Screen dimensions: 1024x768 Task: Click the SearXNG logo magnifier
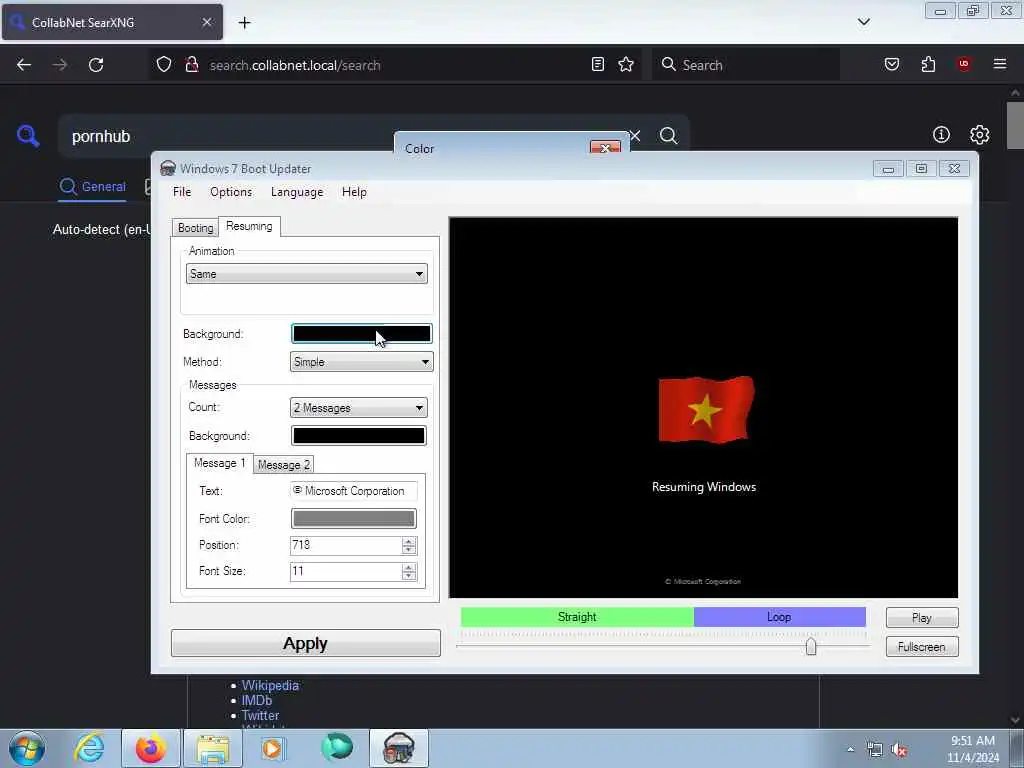[x=28, y=136]
